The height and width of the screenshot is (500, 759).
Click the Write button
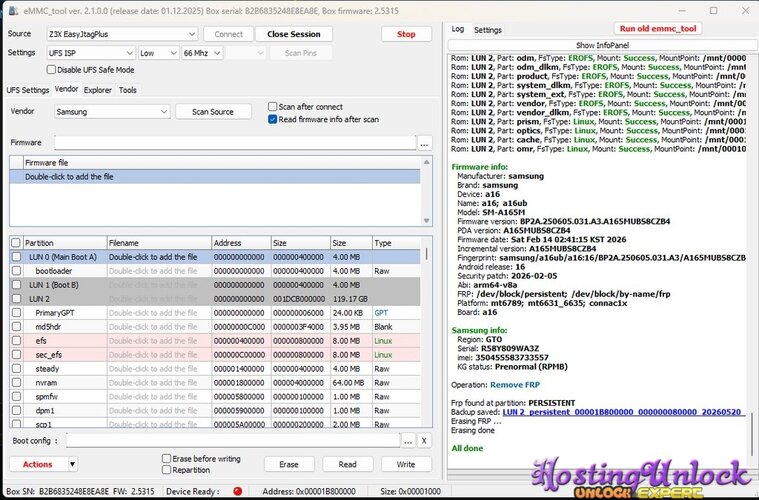[x=406, y=464]
